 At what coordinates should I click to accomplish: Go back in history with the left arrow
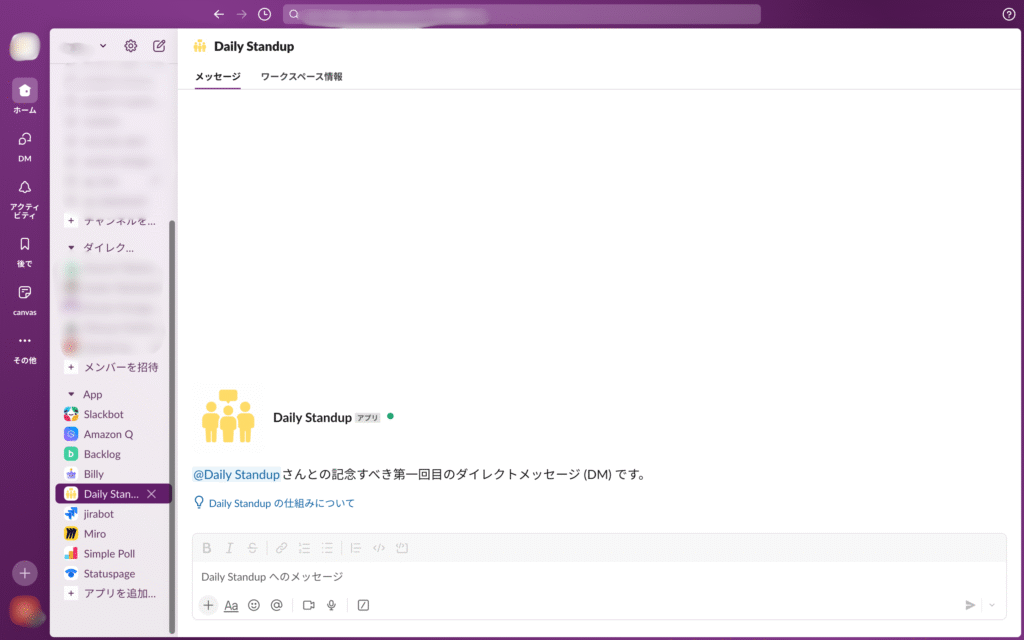pos(219,14)
